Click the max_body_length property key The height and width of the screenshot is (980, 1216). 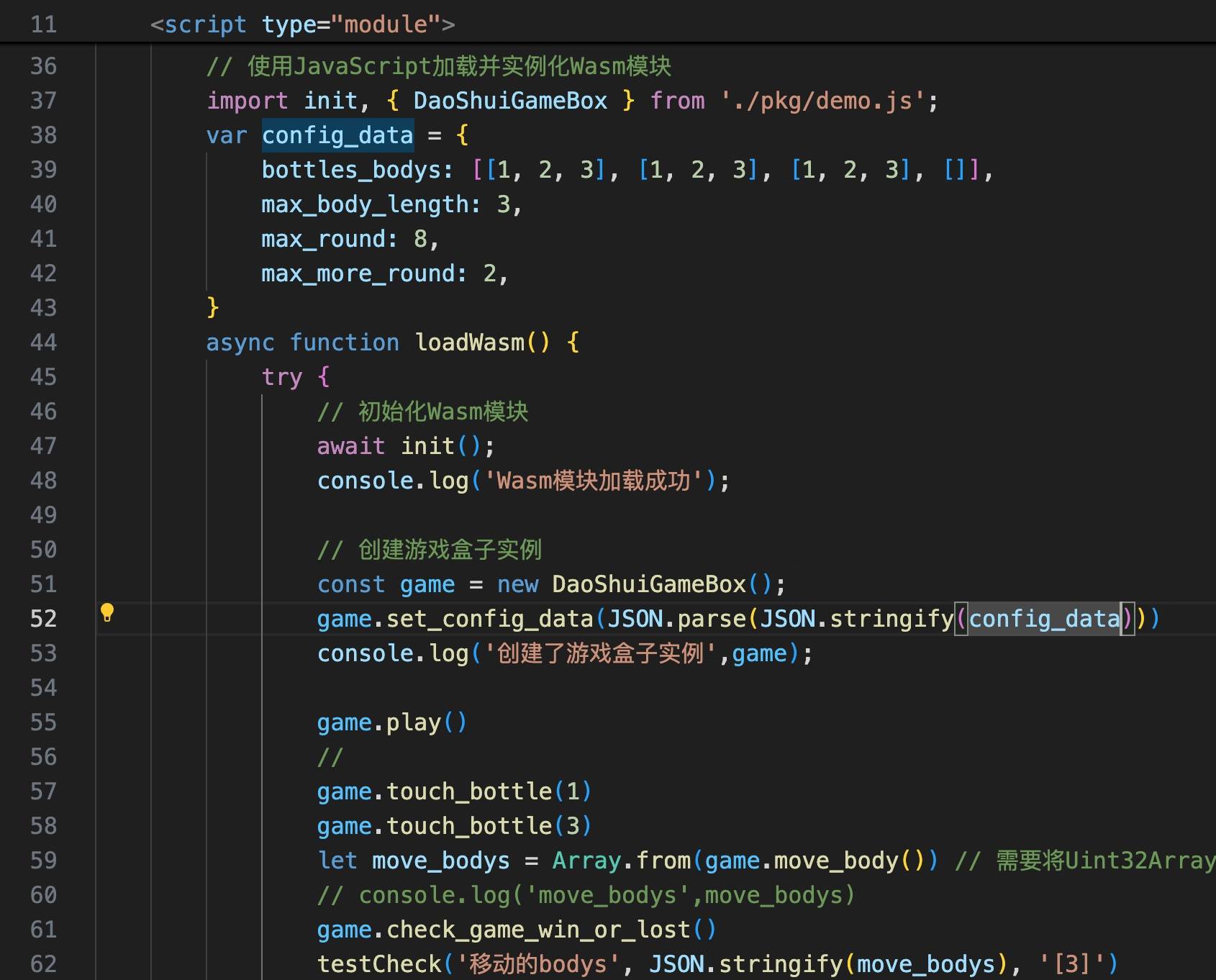tap(366, 204)
